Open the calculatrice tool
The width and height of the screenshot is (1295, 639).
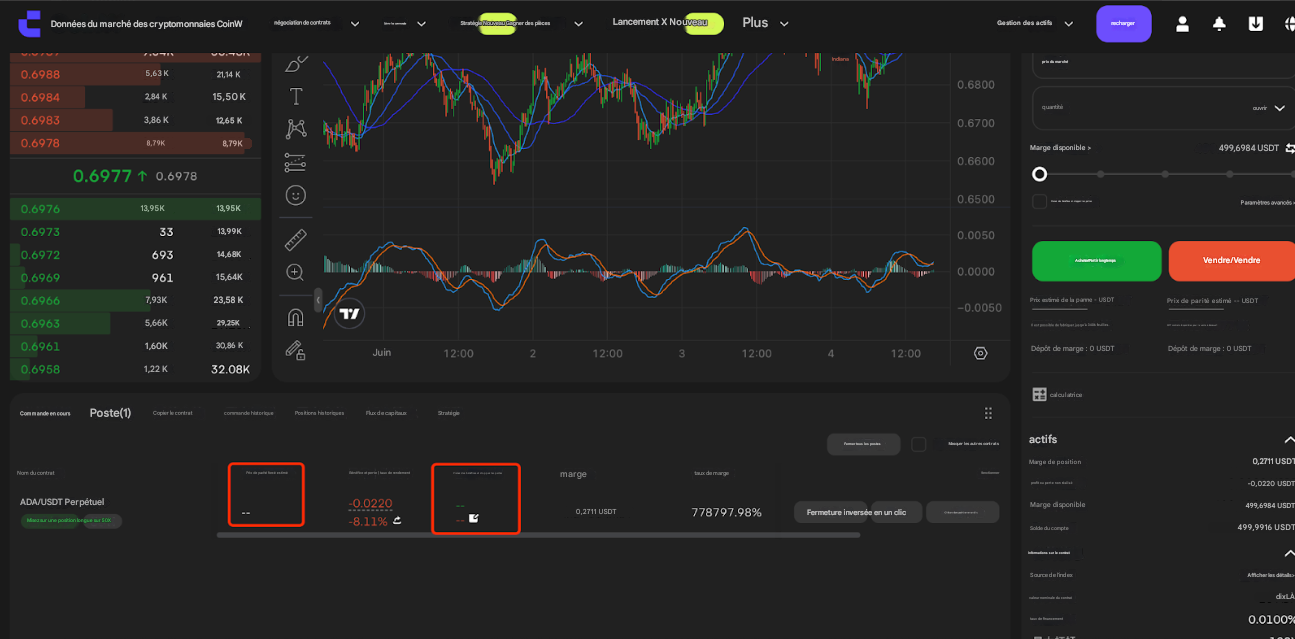pyautogui.click(x=1057, y=394)
